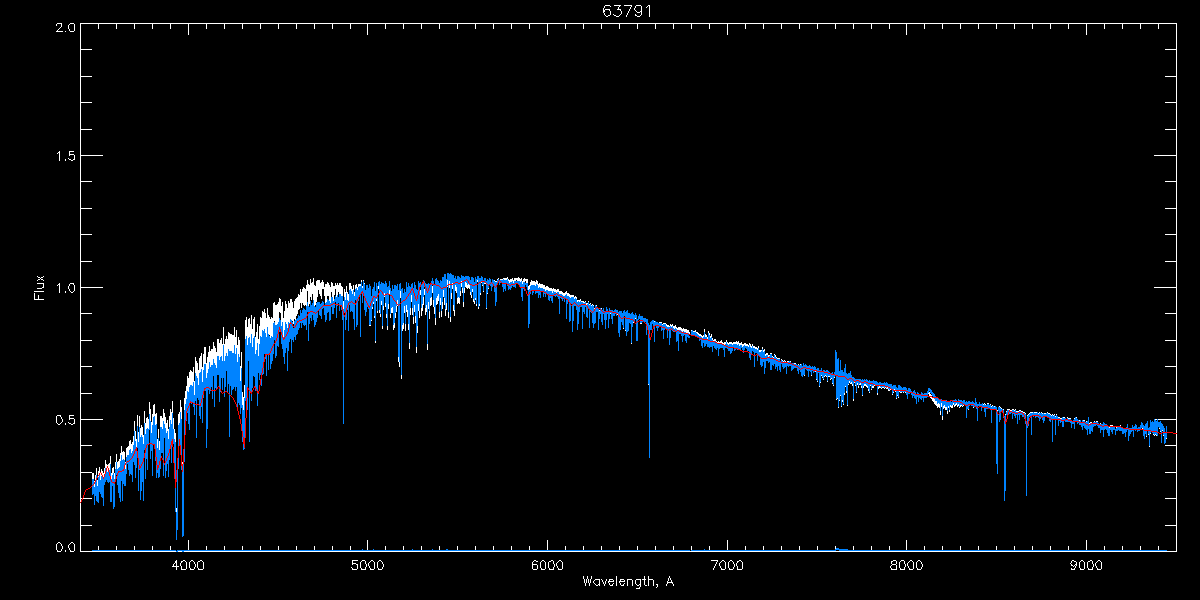1200x600 pixels.
Task: Click the Flux axis label
Action: [x=40, y=288]
